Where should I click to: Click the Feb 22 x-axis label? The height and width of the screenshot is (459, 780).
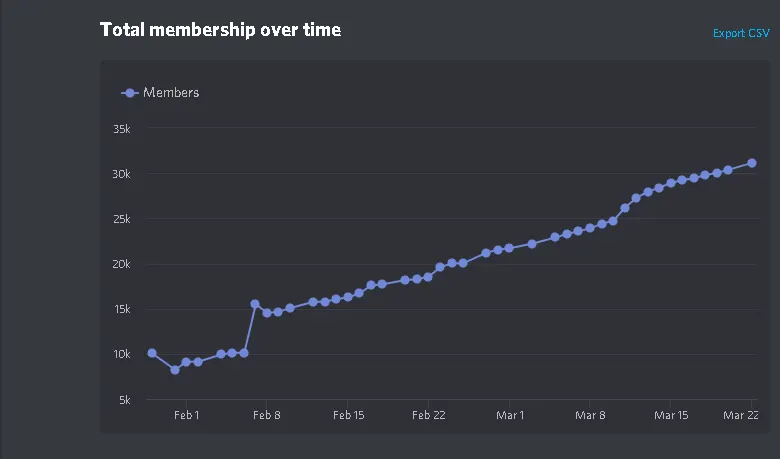click(428, 415)
